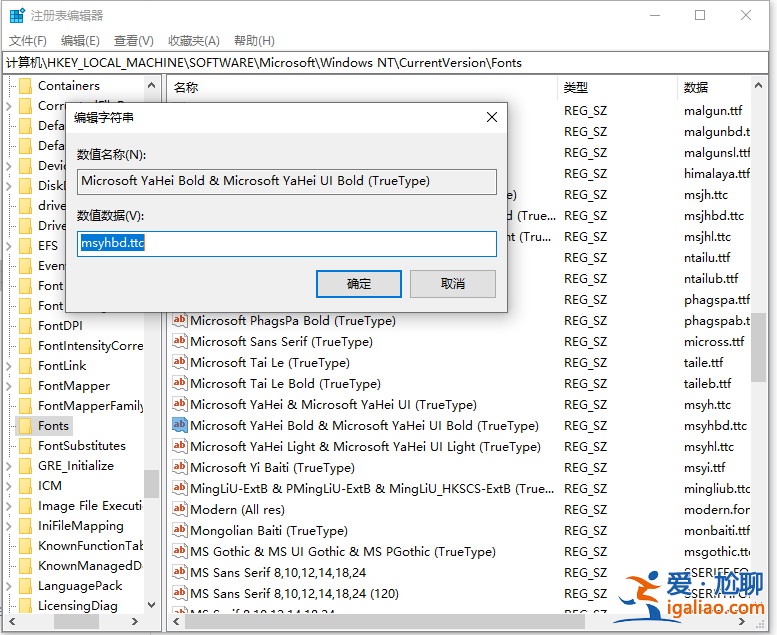Click ab icon beside Microsoft Tai Le (TrueType)
777x635 pixels.
point(179,362)
